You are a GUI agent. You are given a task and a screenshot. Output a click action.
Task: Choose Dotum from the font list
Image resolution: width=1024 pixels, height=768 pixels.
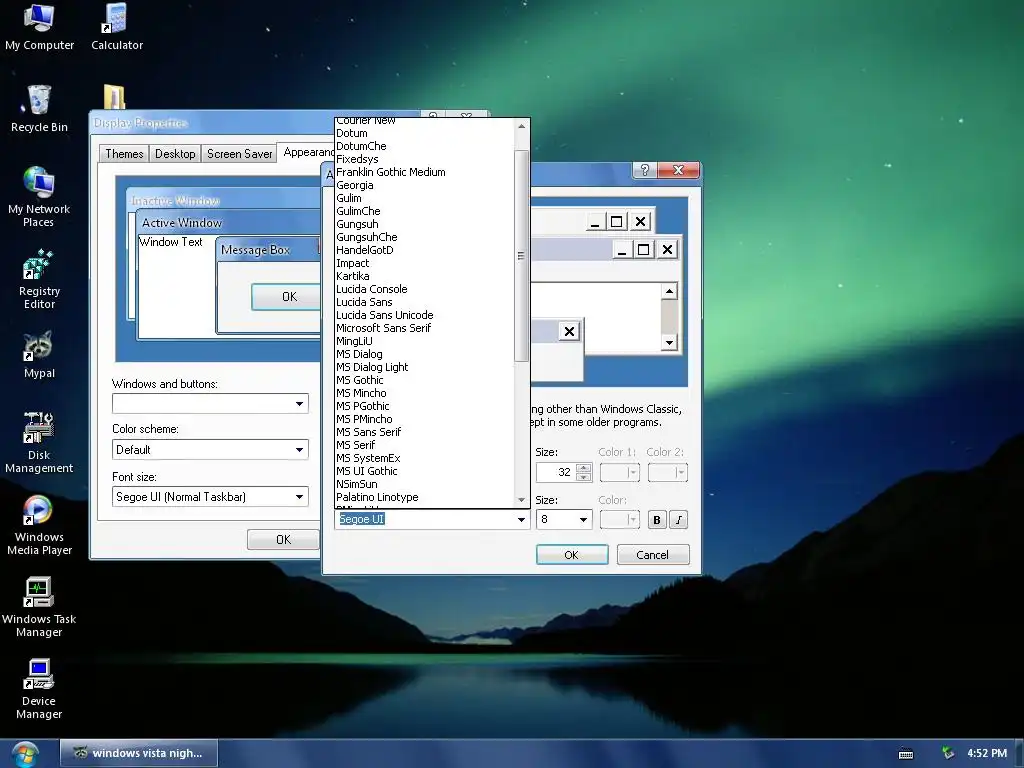pyautogui.click(x=424, y=133)
